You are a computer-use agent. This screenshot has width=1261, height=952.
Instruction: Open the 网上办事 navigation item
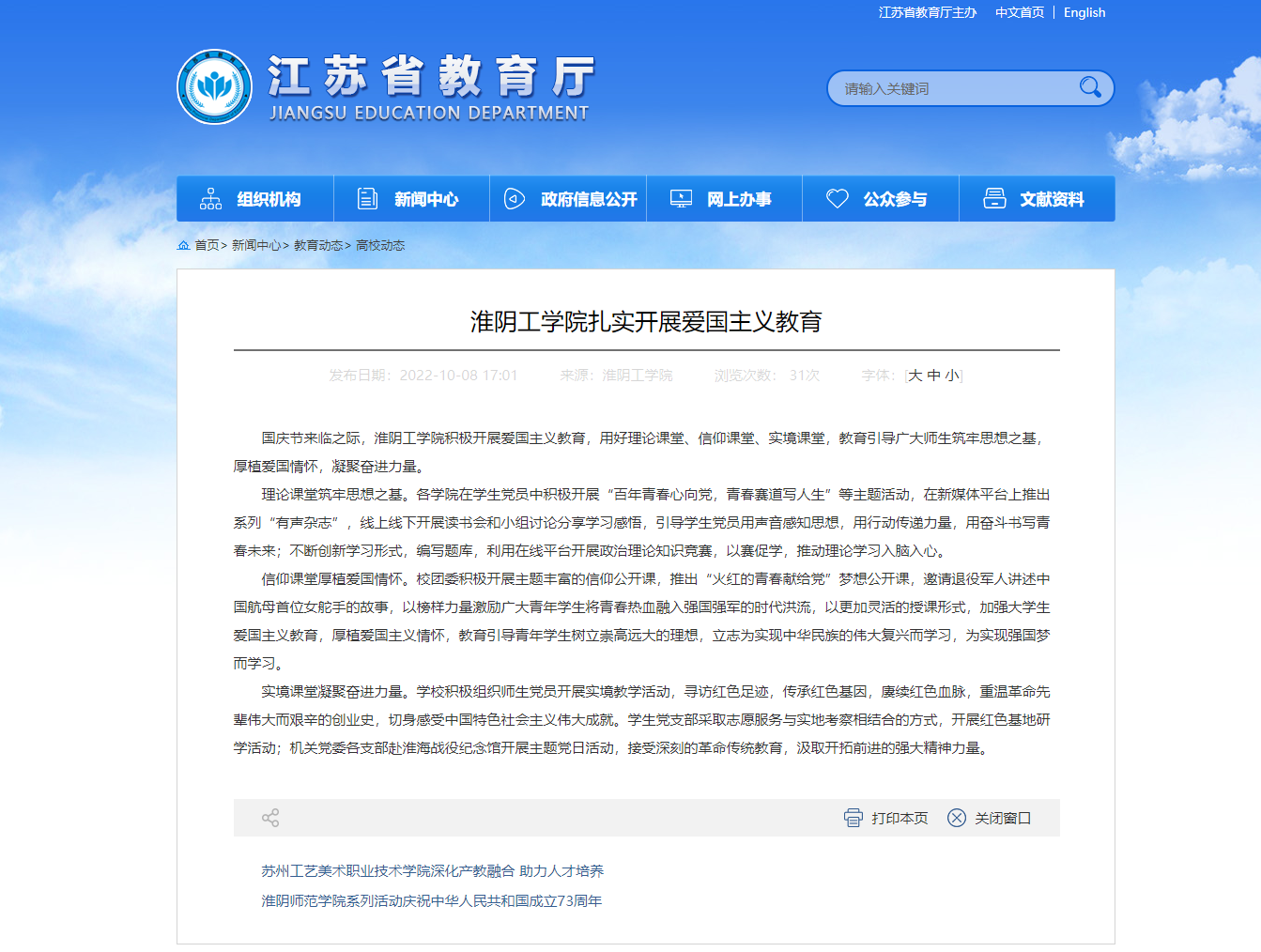pos(724,199)
